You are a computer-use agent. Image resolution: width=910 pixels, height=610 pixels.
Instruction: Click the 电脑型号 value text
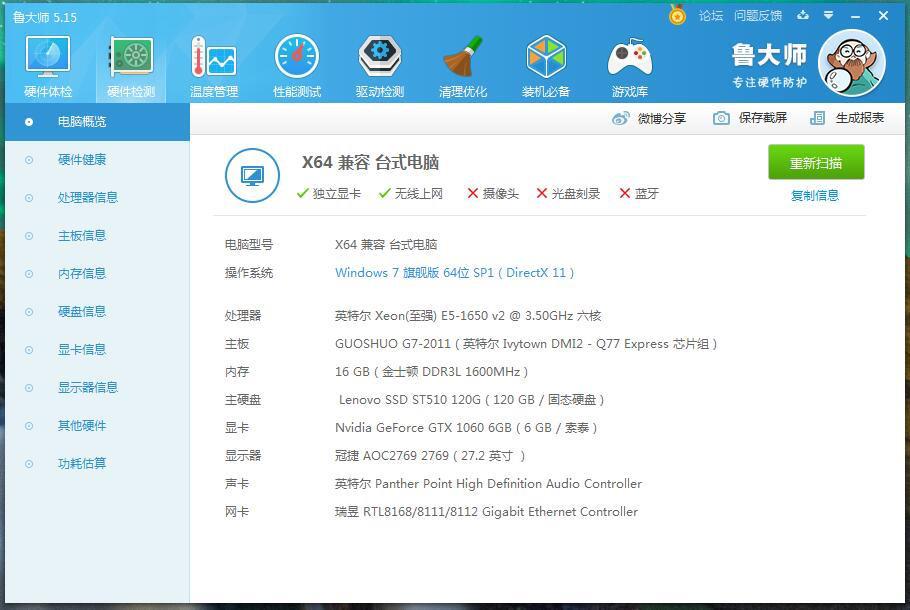[x=386, y=245]
